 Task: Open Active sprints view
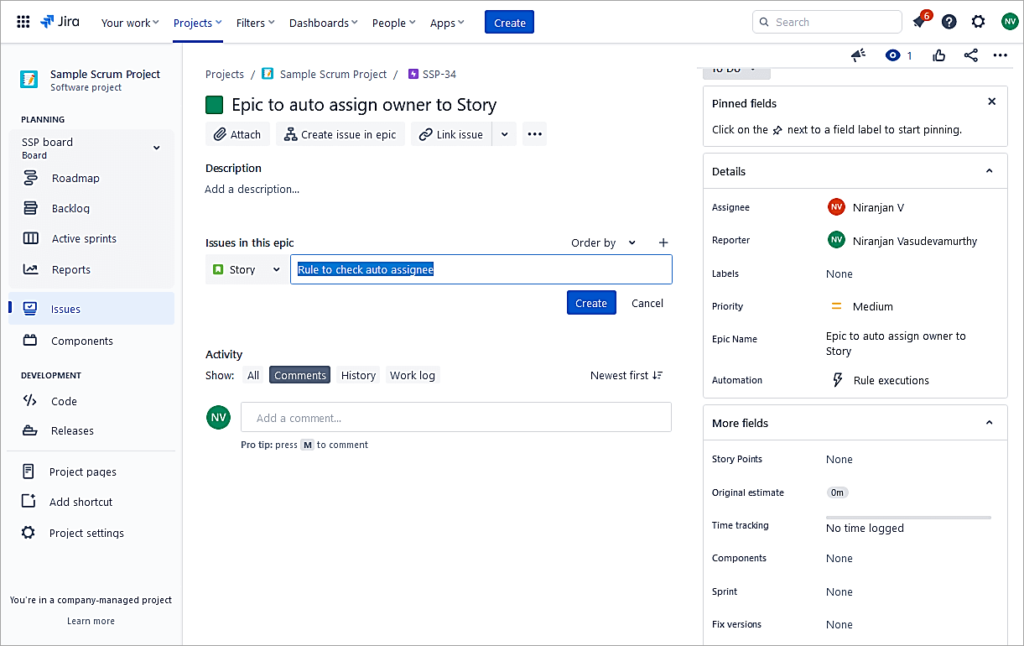[83, 238]
